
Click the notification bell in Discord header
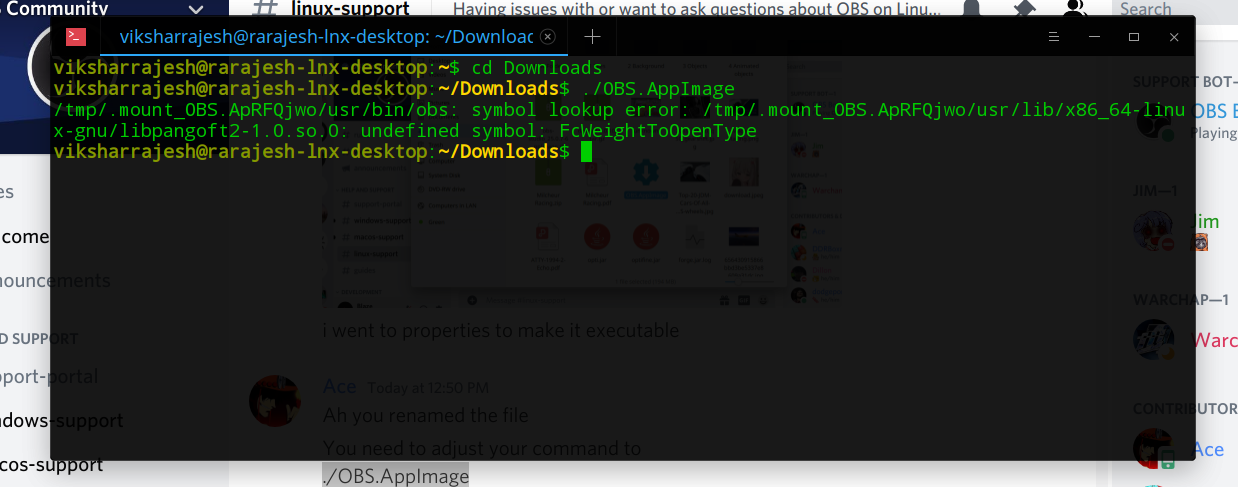(971, 8)
